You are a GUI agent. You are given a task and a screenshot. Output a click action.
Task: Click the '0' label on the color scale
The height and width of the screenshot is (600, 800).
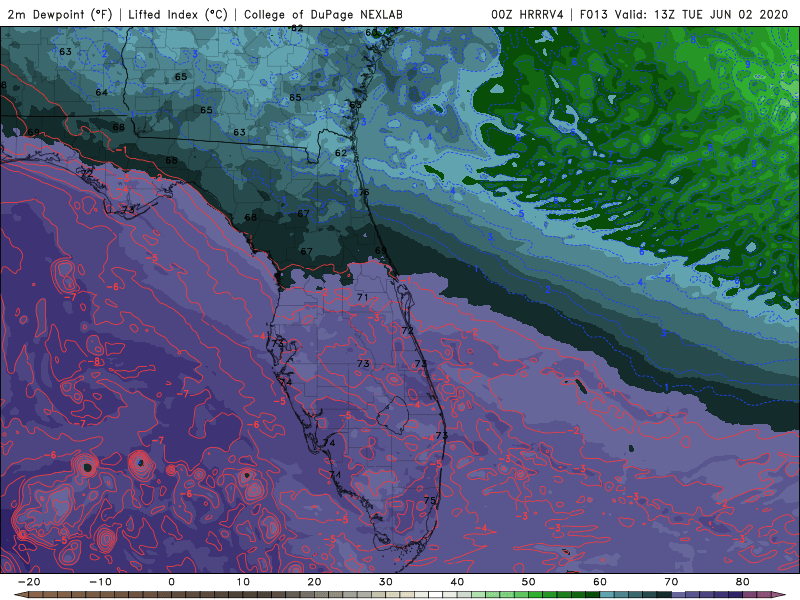pos(171,582)
